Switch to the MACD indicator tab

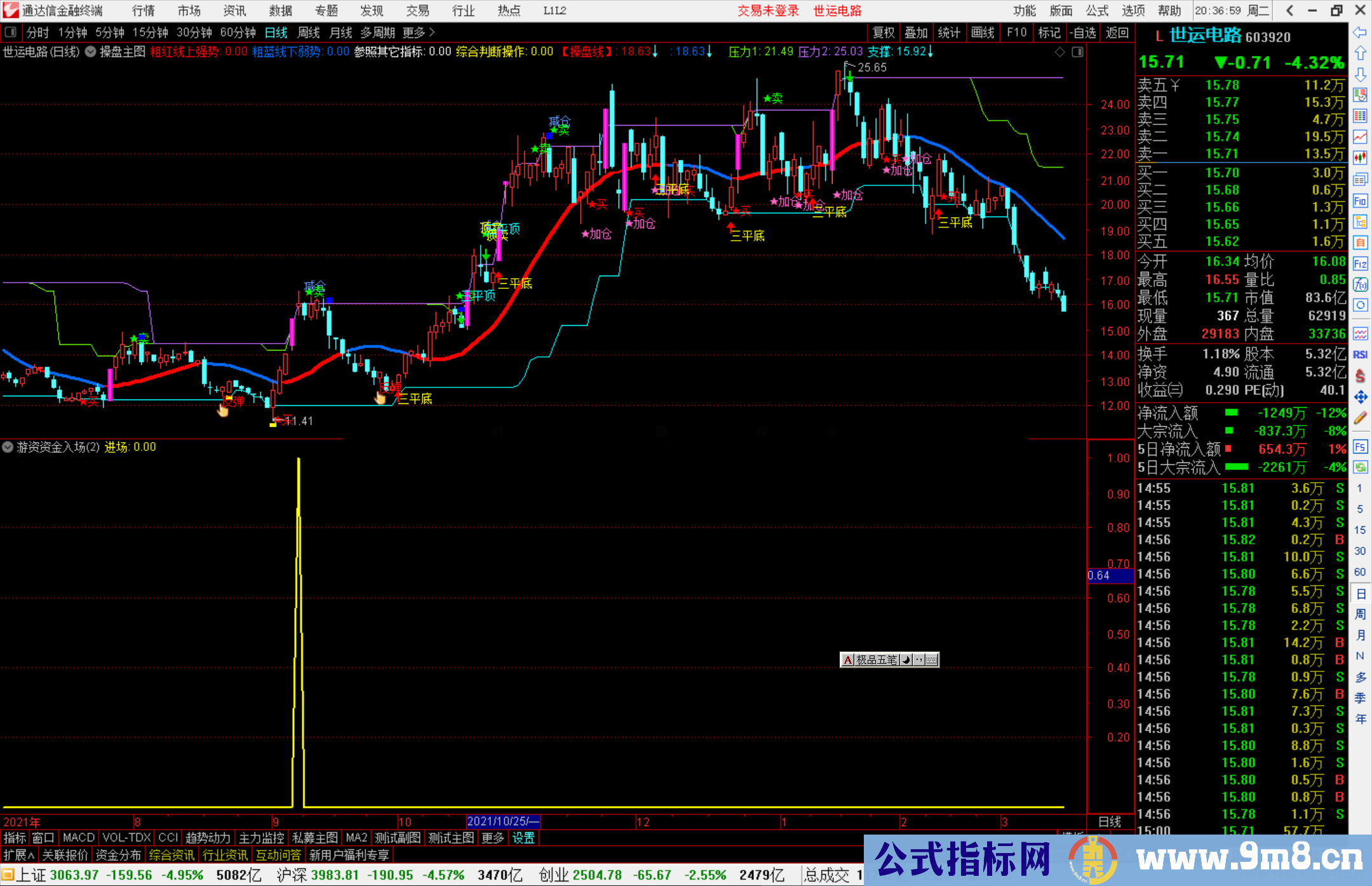pos(77,837)
